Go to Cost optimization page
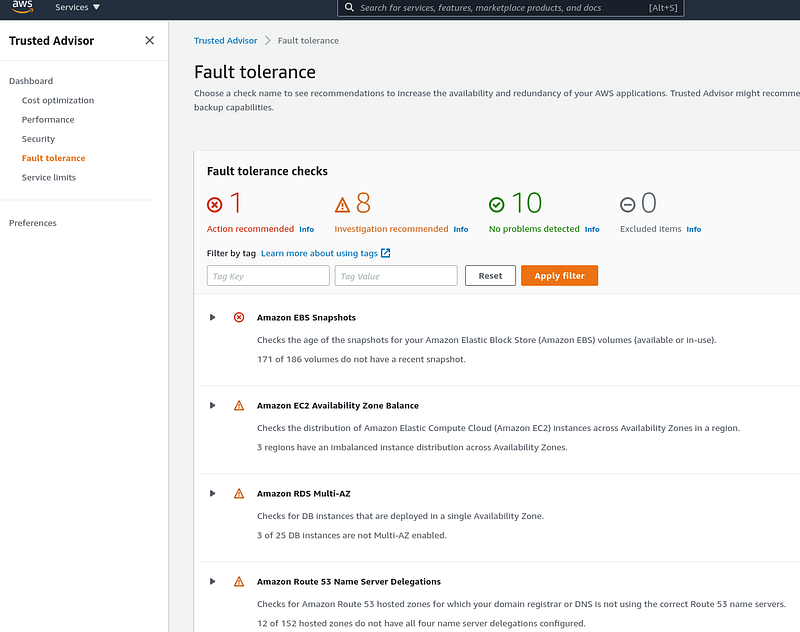 click(x=58, y=100)
